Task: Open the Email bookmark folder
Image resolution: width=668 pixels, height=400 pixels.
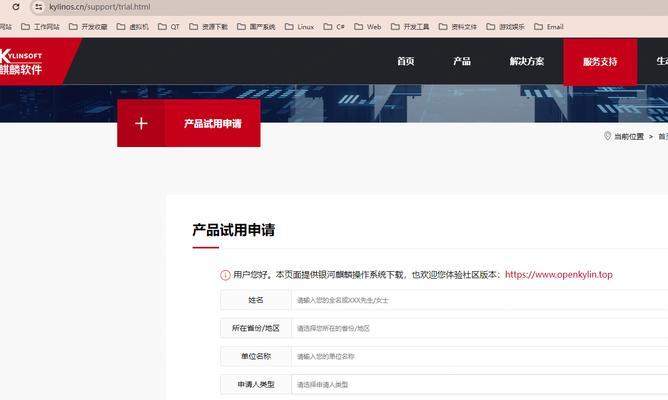Action: point(549,27)
